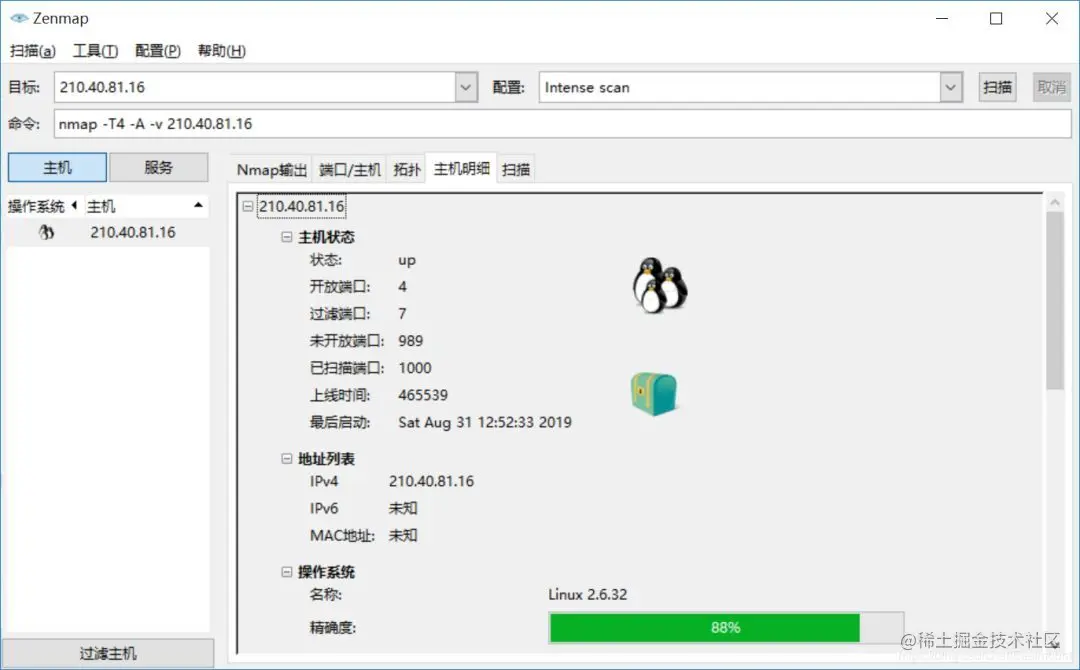Collapse the 地址列表 section
Screen dimensions: 1080x670
[x=287, y=459]
